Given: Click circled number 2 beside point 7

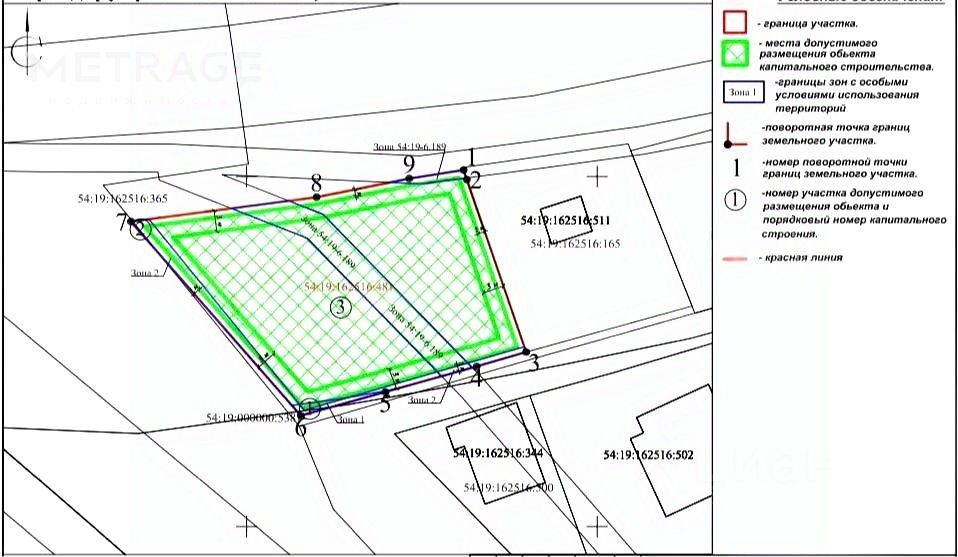Looking at the screenshot, I should [x=141, y=230].
